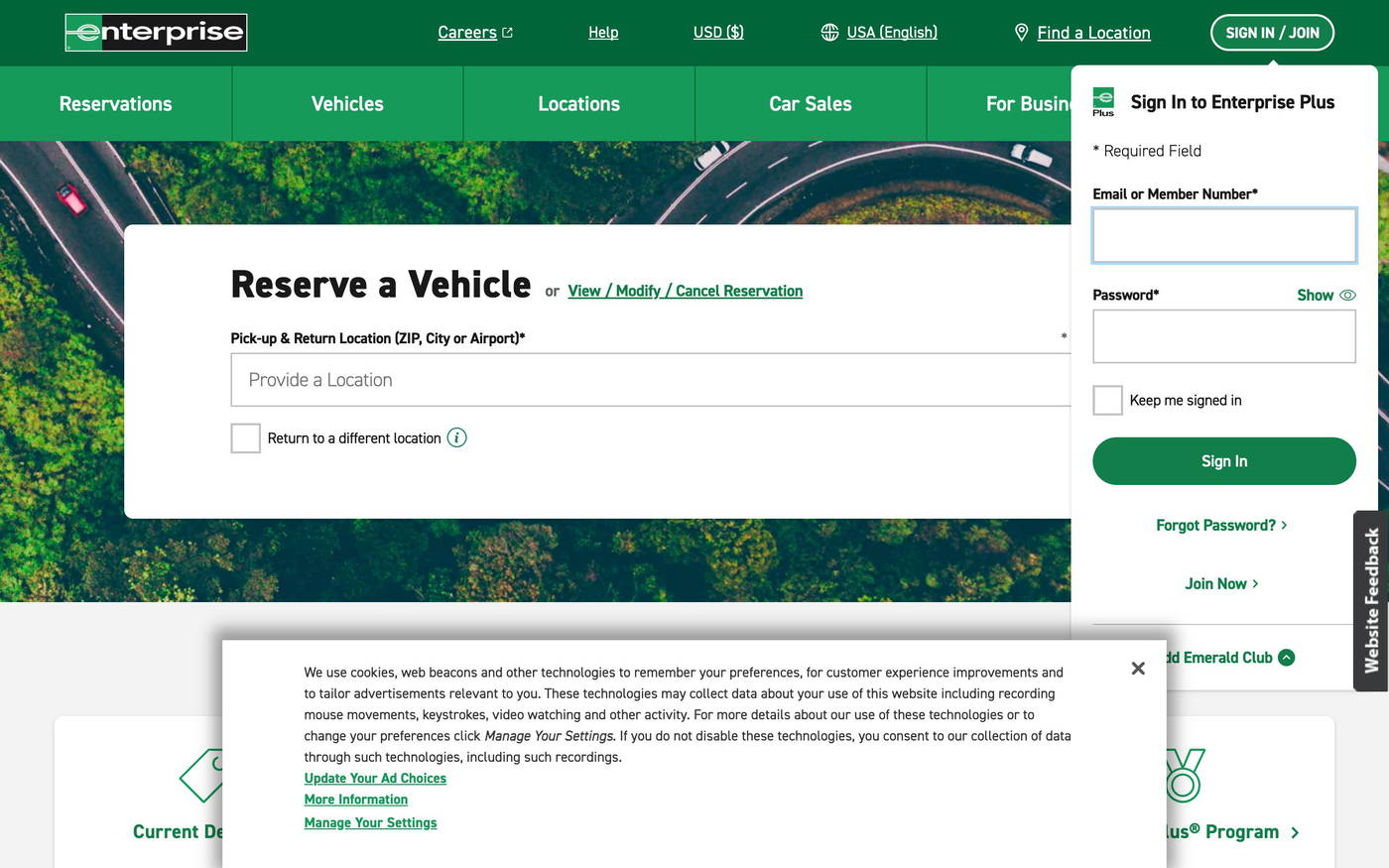Enable the Keep me signed in checkbox
The width and height of the screenshot is (1389, 868).
(1107, 400)
